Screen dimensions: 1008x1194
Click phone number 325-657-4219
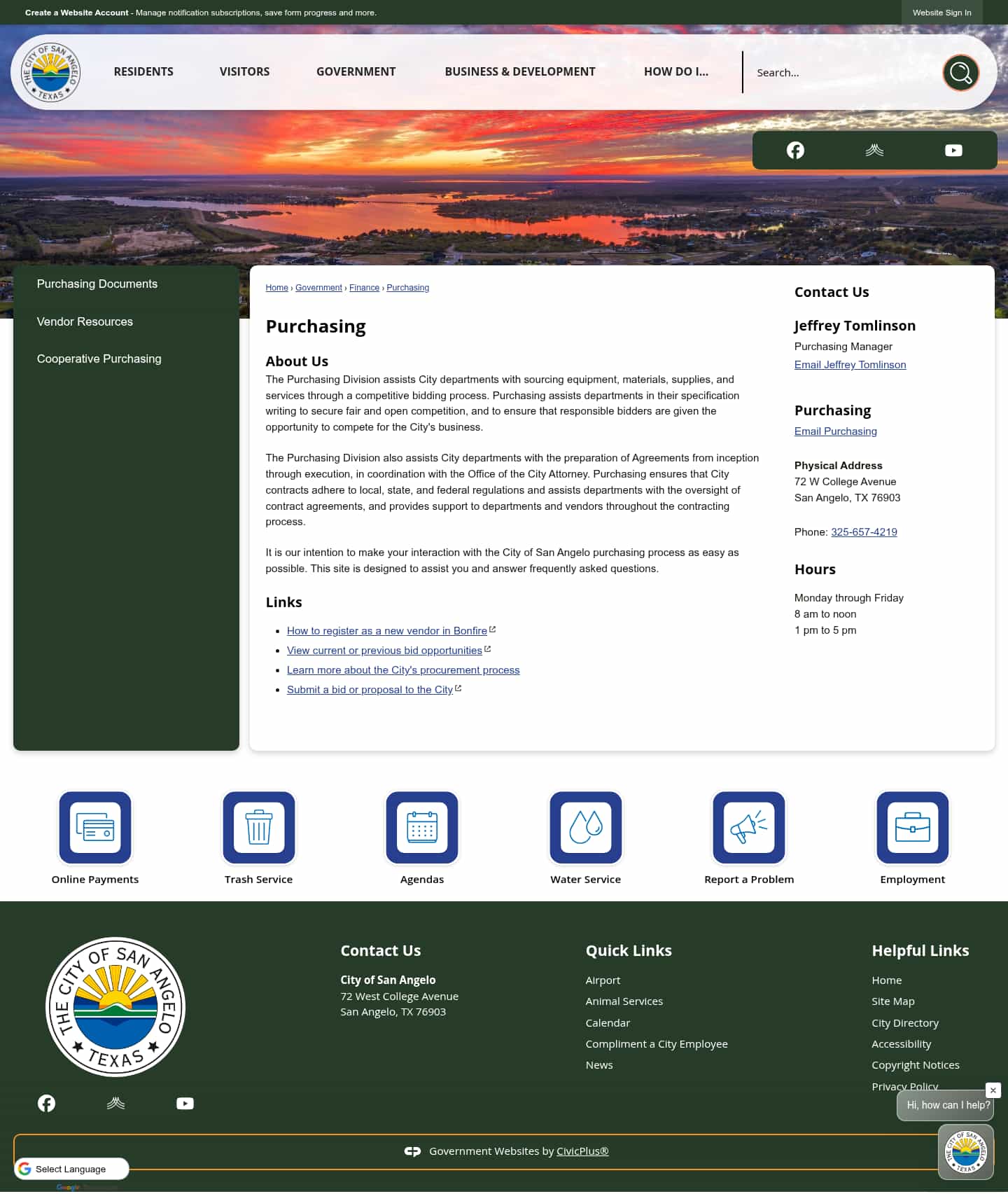click(x=864, y=532)
